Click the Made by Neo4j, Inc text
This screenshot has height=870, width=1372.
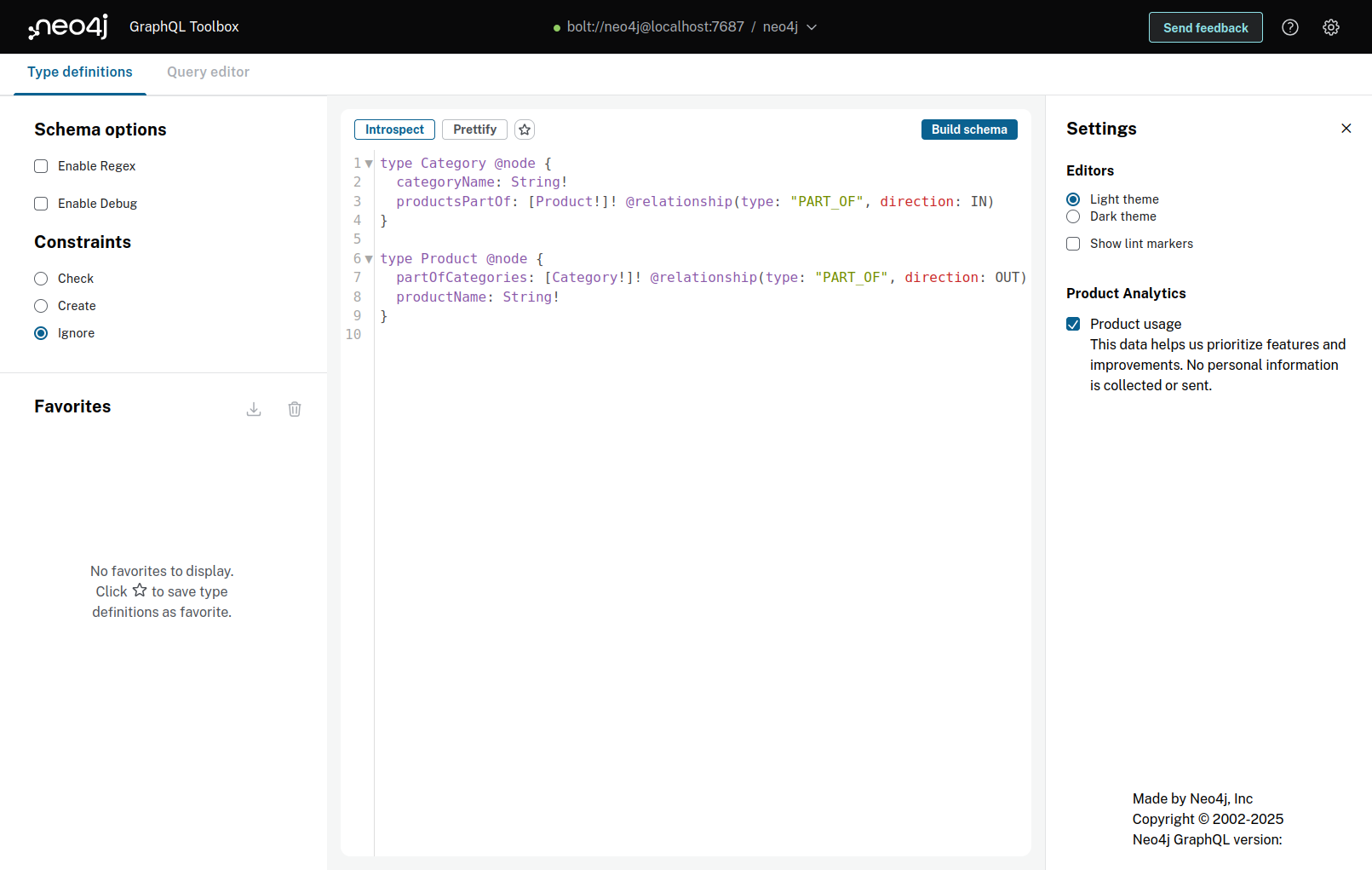[x=1192, y=798]
